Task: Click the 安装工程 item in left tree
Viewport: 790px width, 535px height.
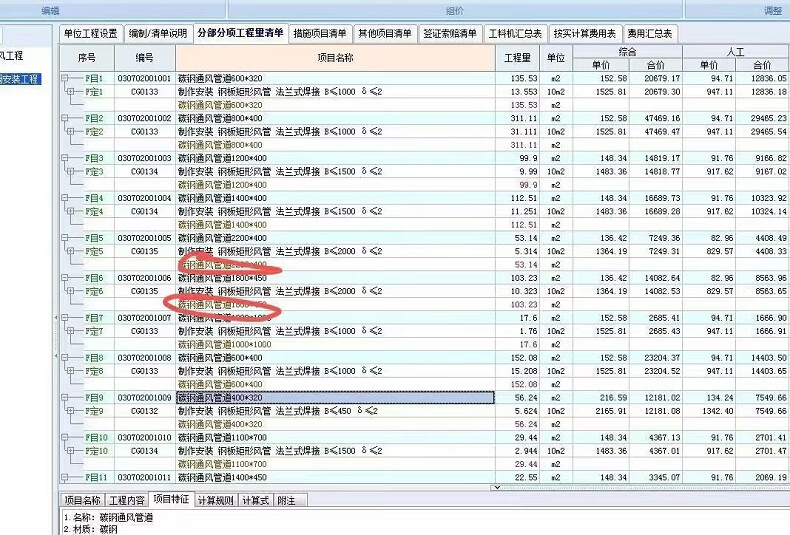Action: pos(20,79)
